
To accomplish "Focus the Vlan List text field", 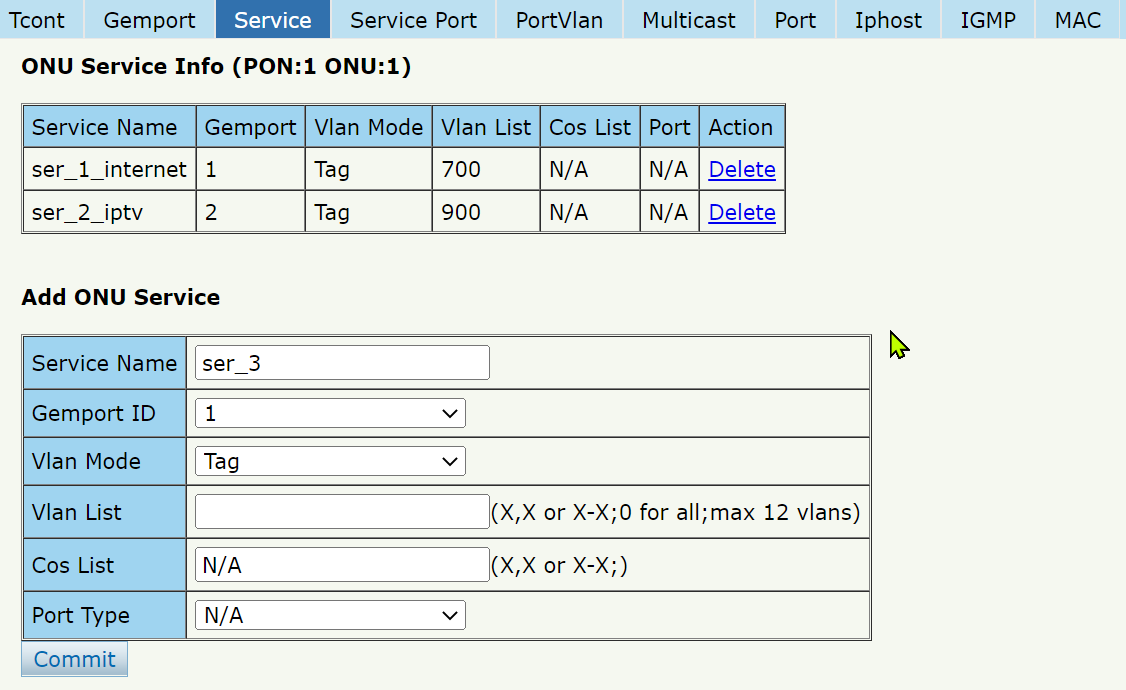I will 342,512.
